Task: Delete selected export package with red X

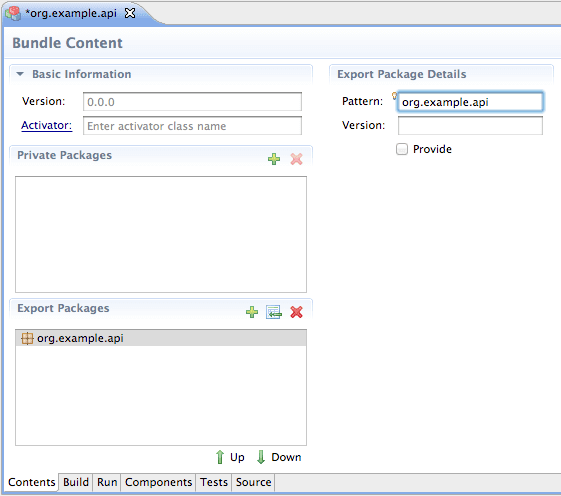Action: pyautogui.click(x=296, y=312)
